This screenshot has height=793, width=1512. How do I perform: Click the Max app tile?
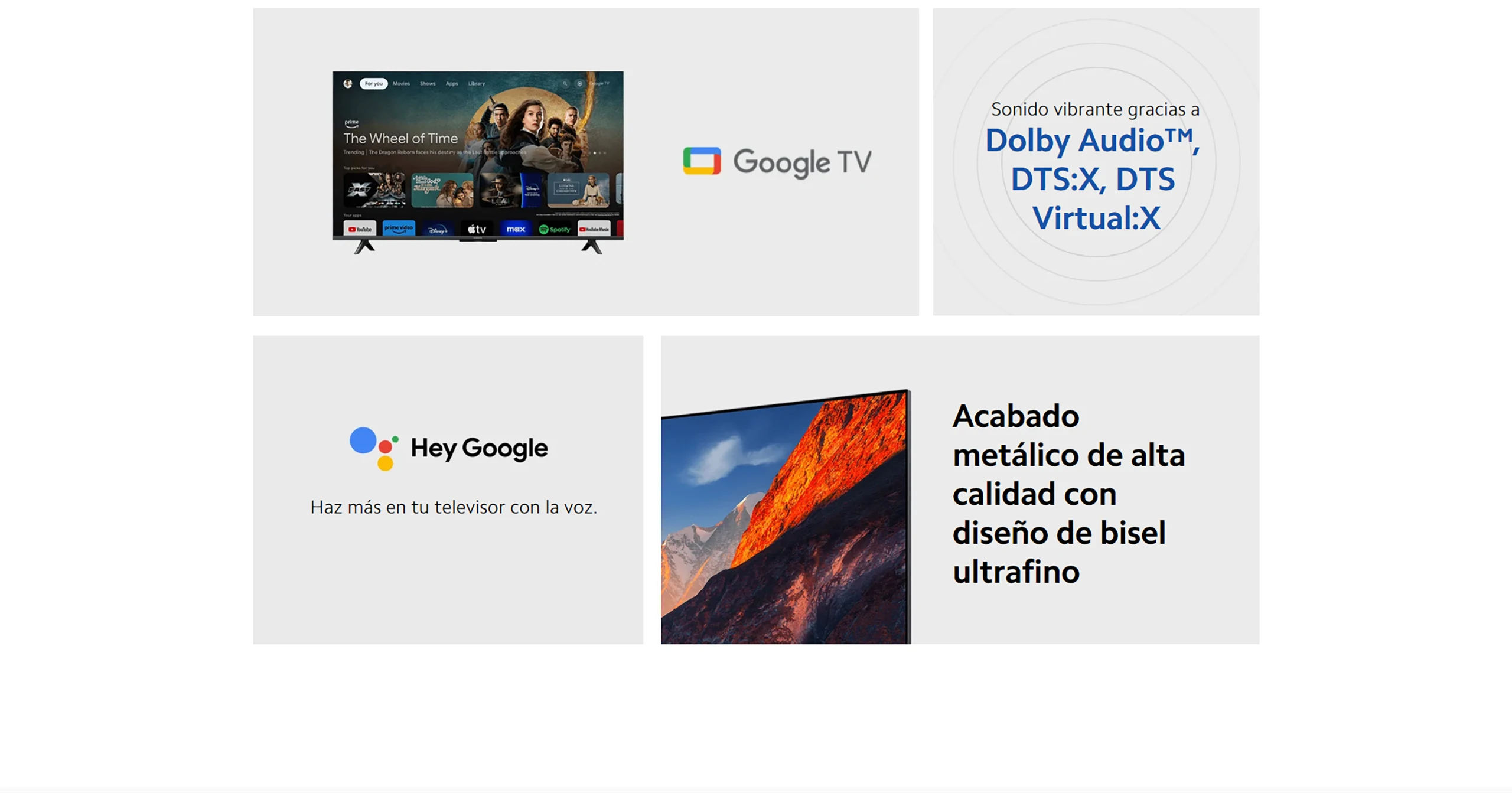coord(516,229)
